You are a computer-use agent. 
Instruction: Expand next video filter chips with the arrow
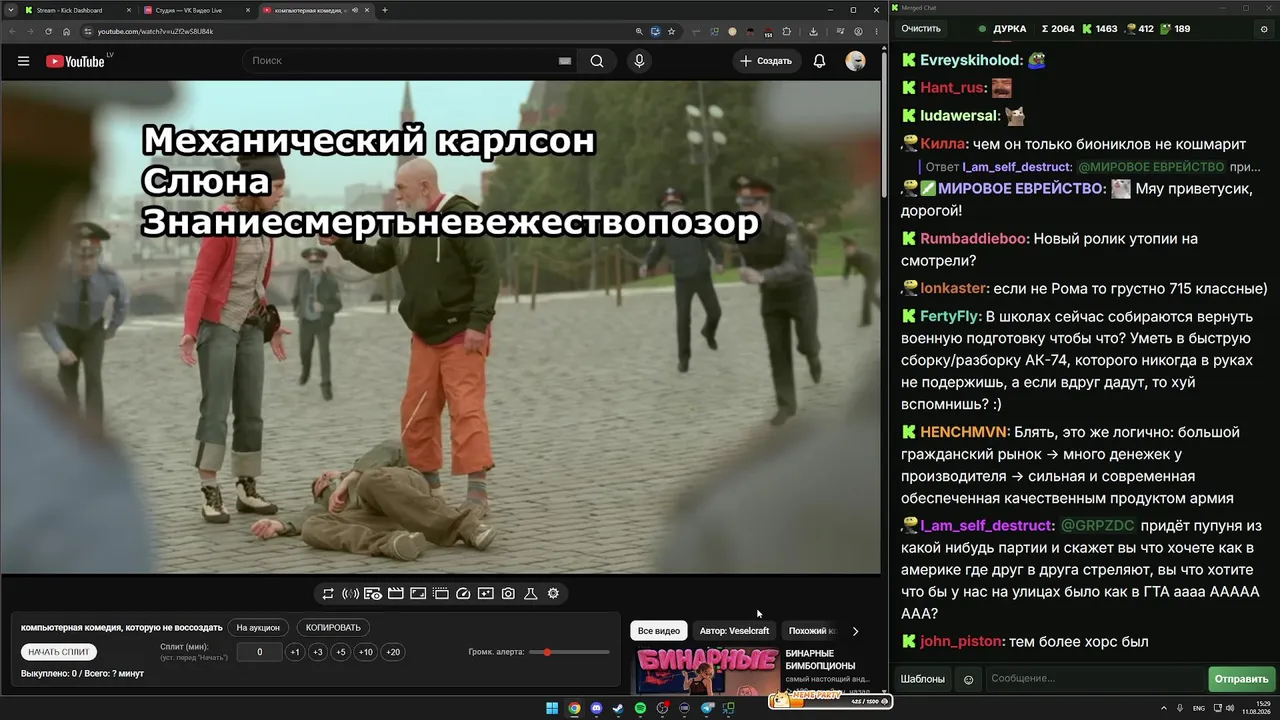855,631
